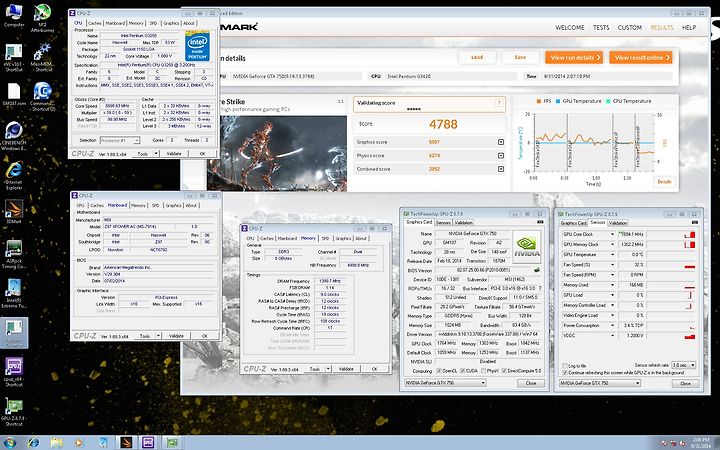Click the Intel Pentium logo in CPU-Z
Screen dimensions: 720x450
[197, 46]
